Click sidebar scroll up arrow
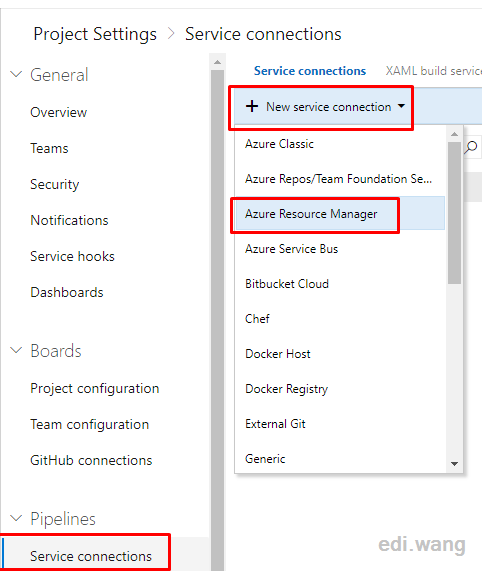This screenshot has height=571, width=482. (x=217, y=62)
